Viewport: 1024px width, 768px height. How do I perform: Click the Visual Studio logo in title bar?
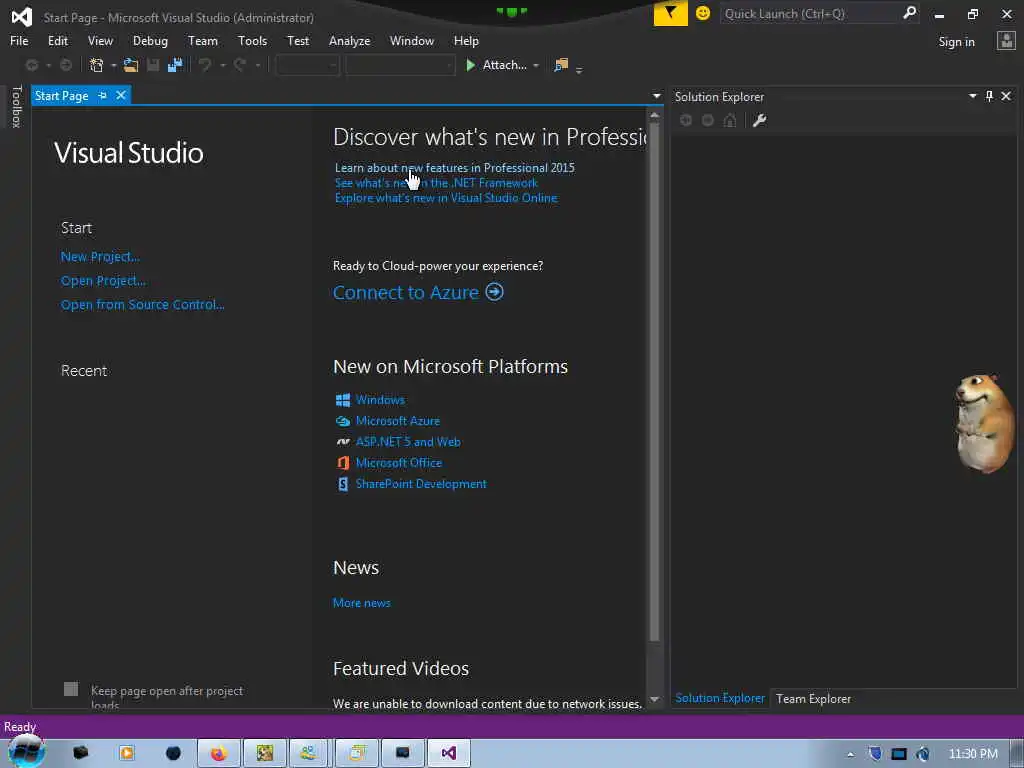point(22,16)
